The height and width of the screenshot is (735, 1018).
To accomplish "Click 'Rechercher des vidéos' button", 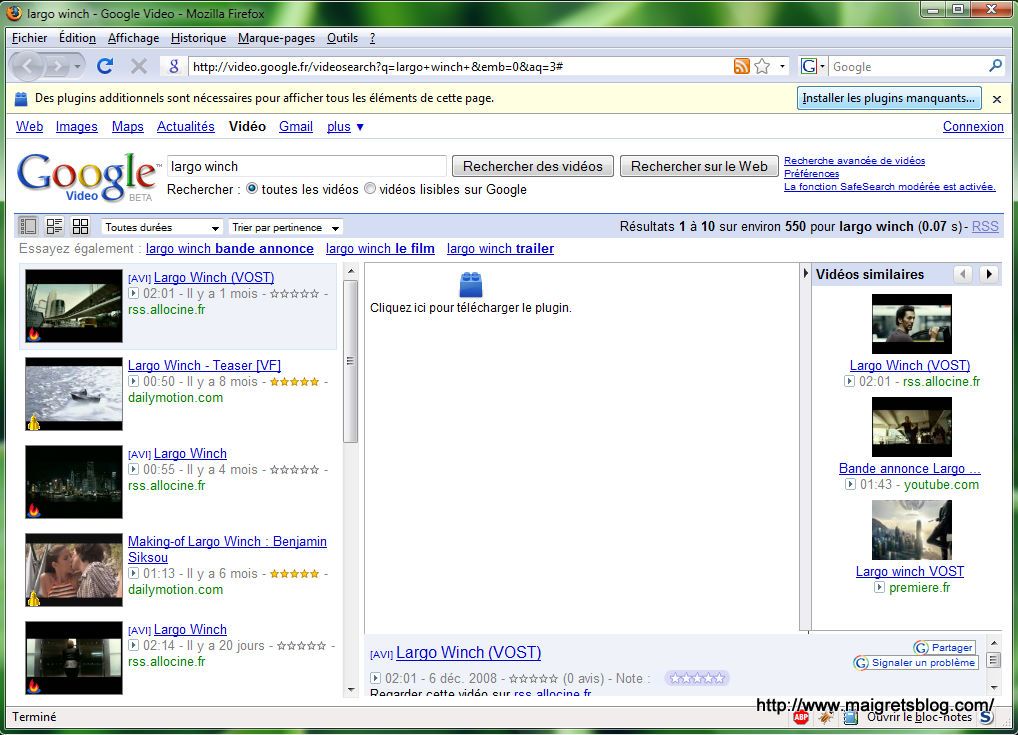I will coord(532,166).
